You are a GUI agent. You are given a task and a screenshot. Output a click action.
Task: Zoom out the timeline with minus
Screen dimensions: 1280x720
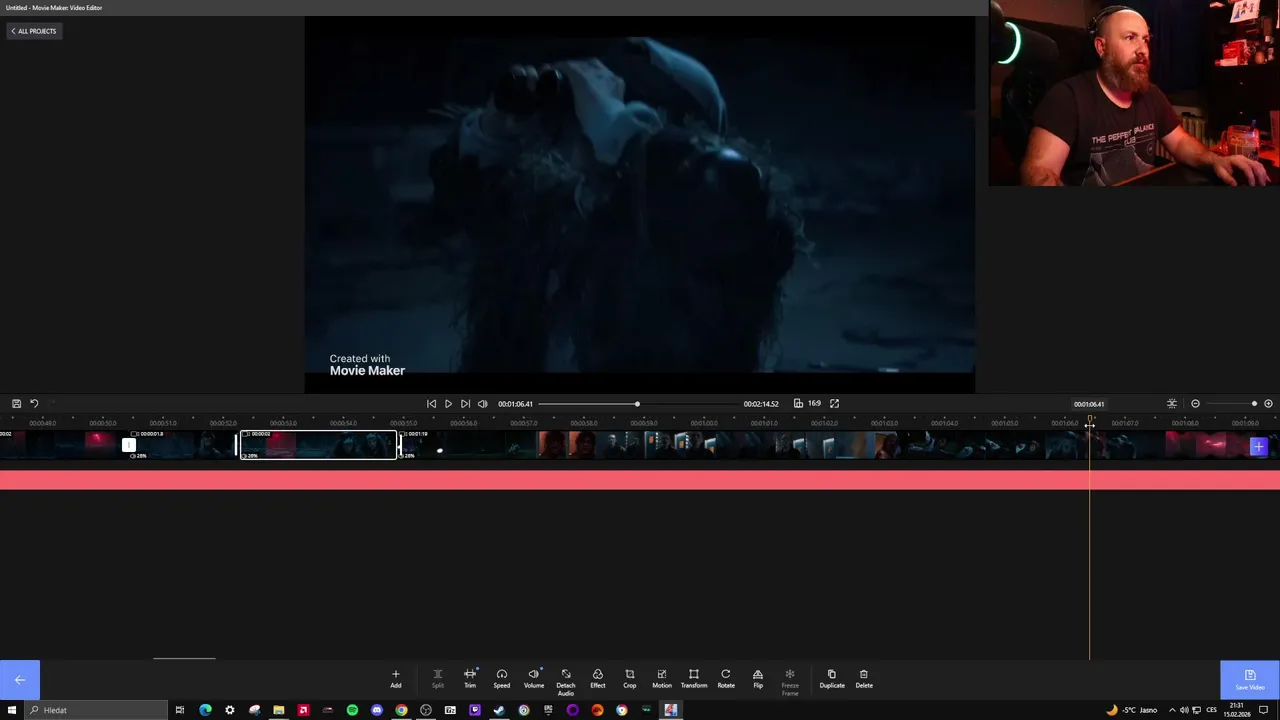click(x=1195, y=403)
